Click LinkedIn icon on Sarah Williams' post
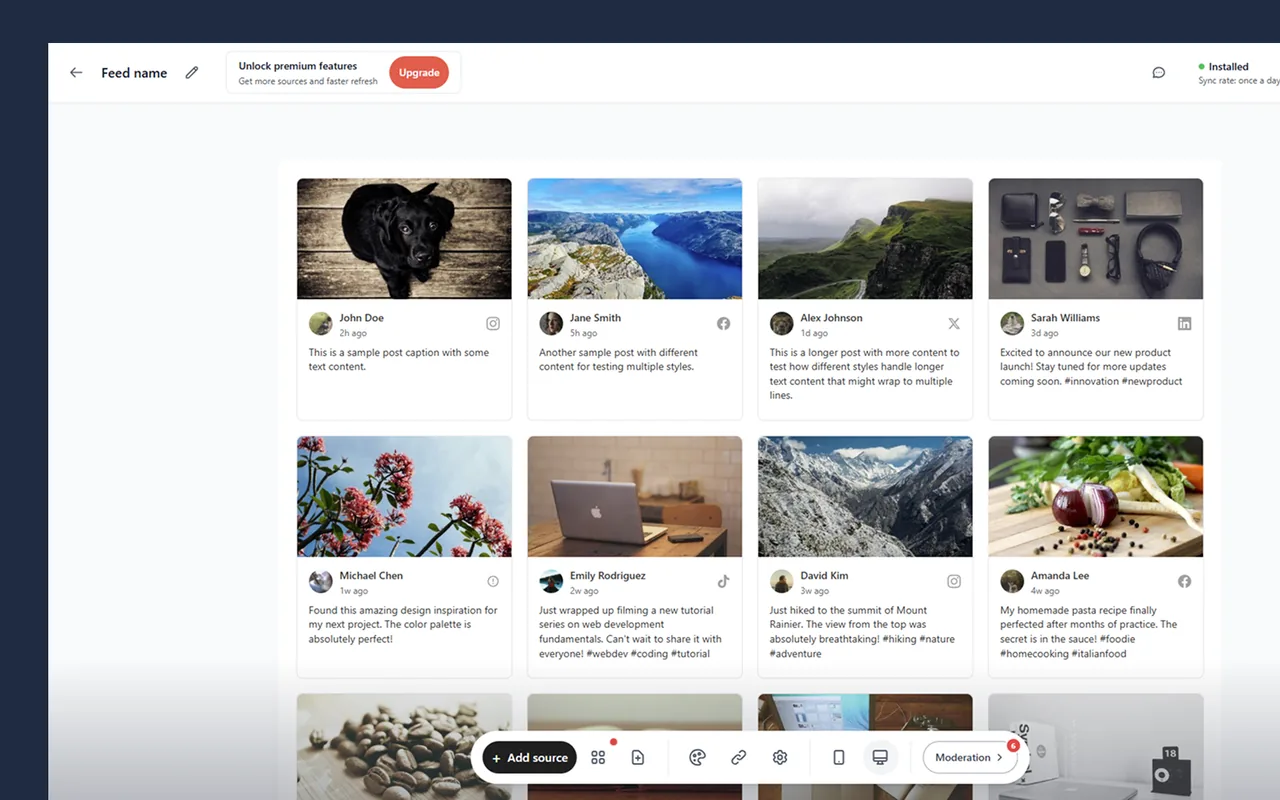 point(1184,324)
